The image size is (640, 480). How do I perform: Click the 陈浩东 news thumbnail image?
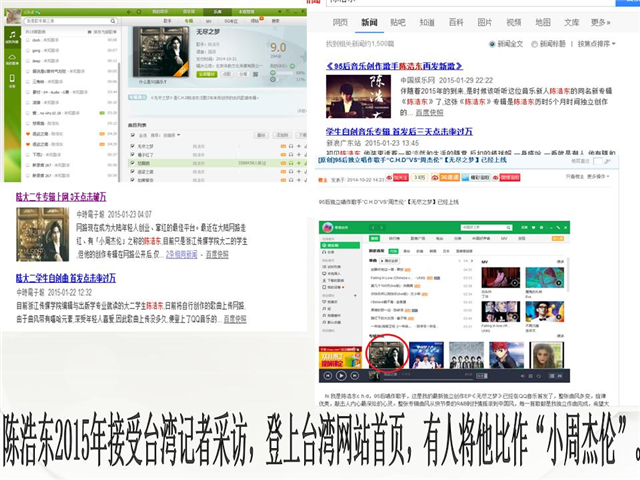(x=358, y=97)
